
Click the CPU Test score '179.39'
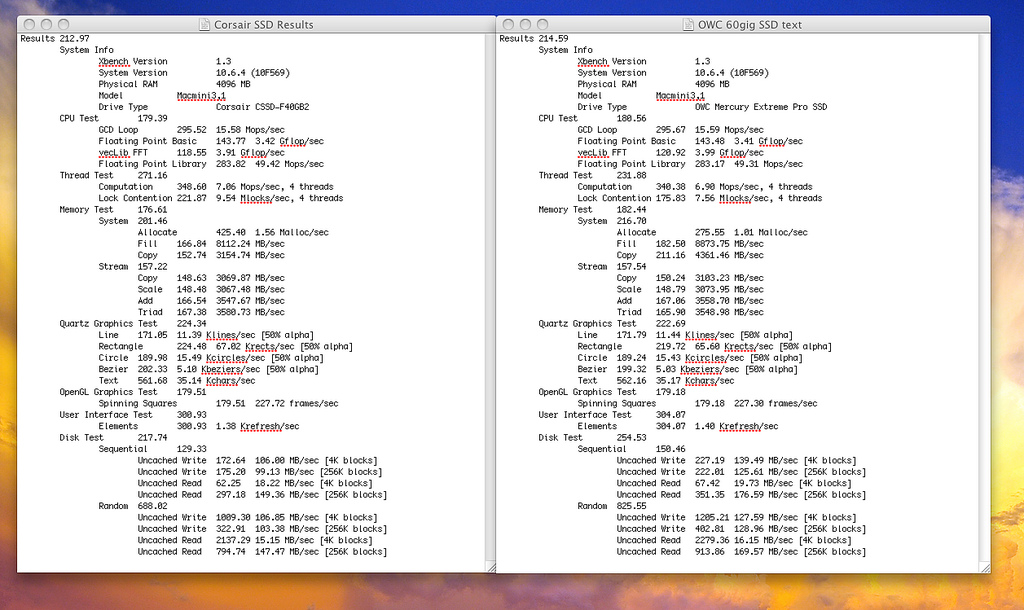click(152, 118)
